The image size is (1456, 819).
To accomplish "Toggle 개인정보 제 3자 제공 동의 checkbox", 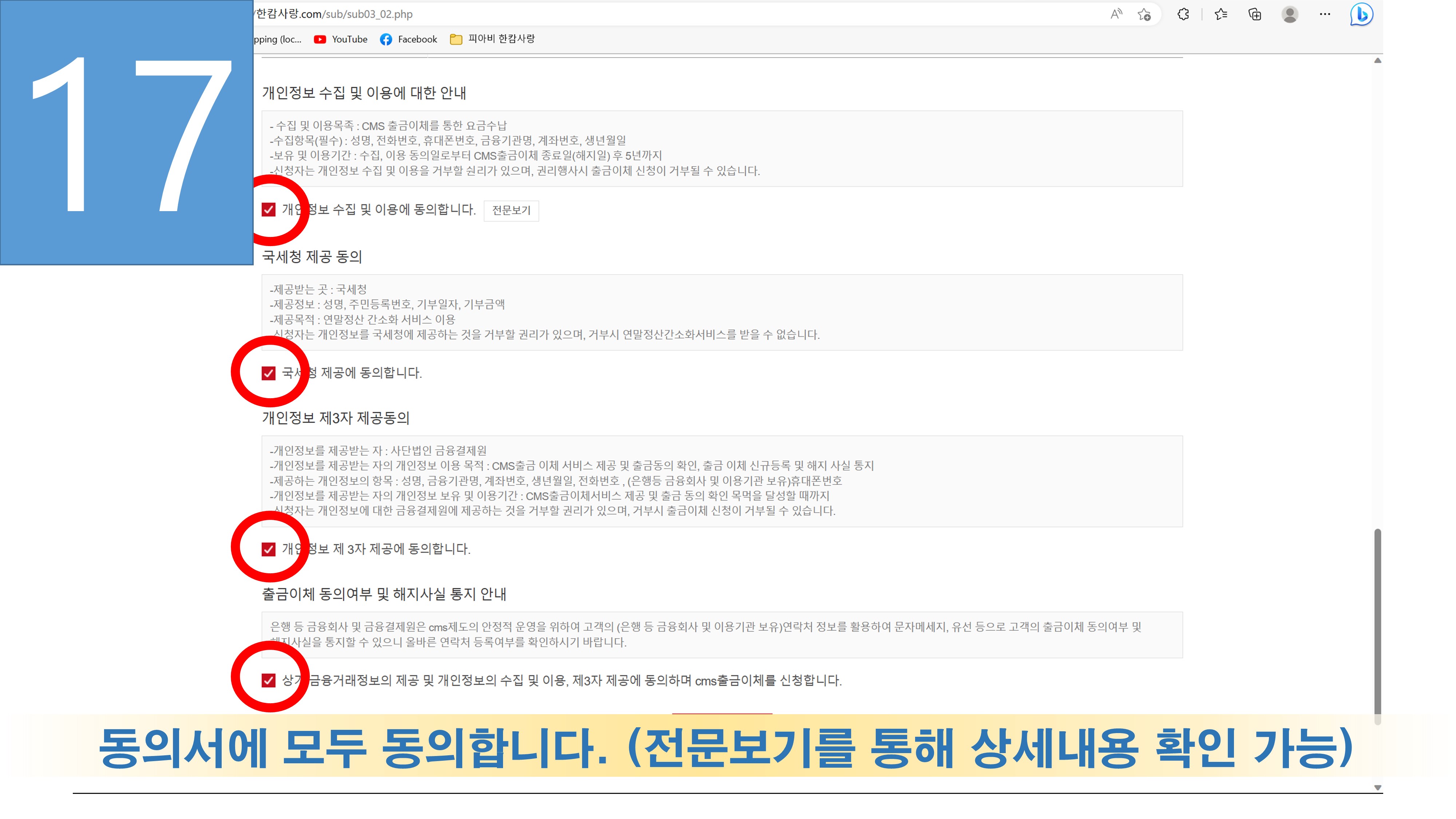I will (x=269, y=549).
